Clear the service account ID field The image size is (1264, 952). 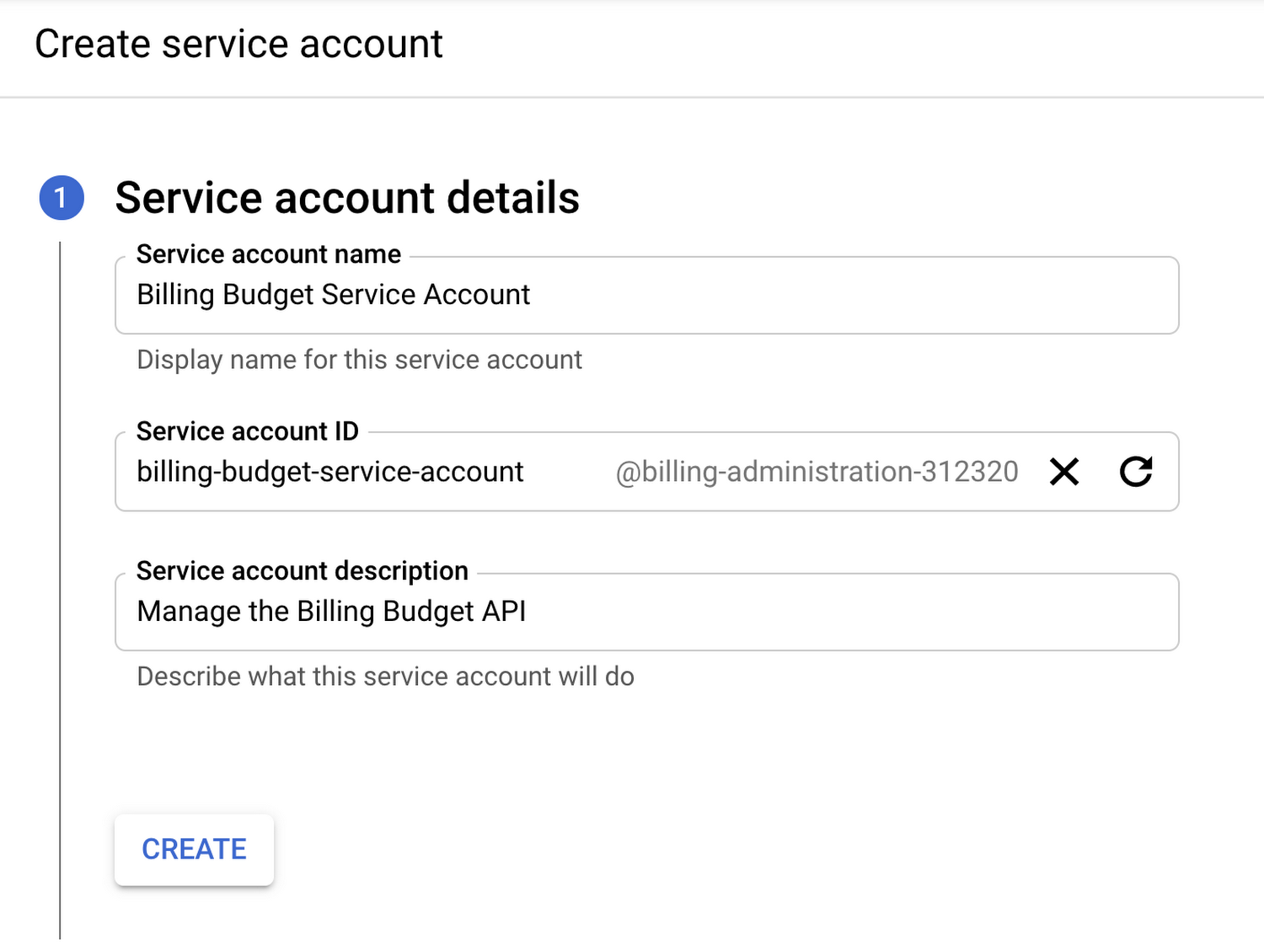1064,472
